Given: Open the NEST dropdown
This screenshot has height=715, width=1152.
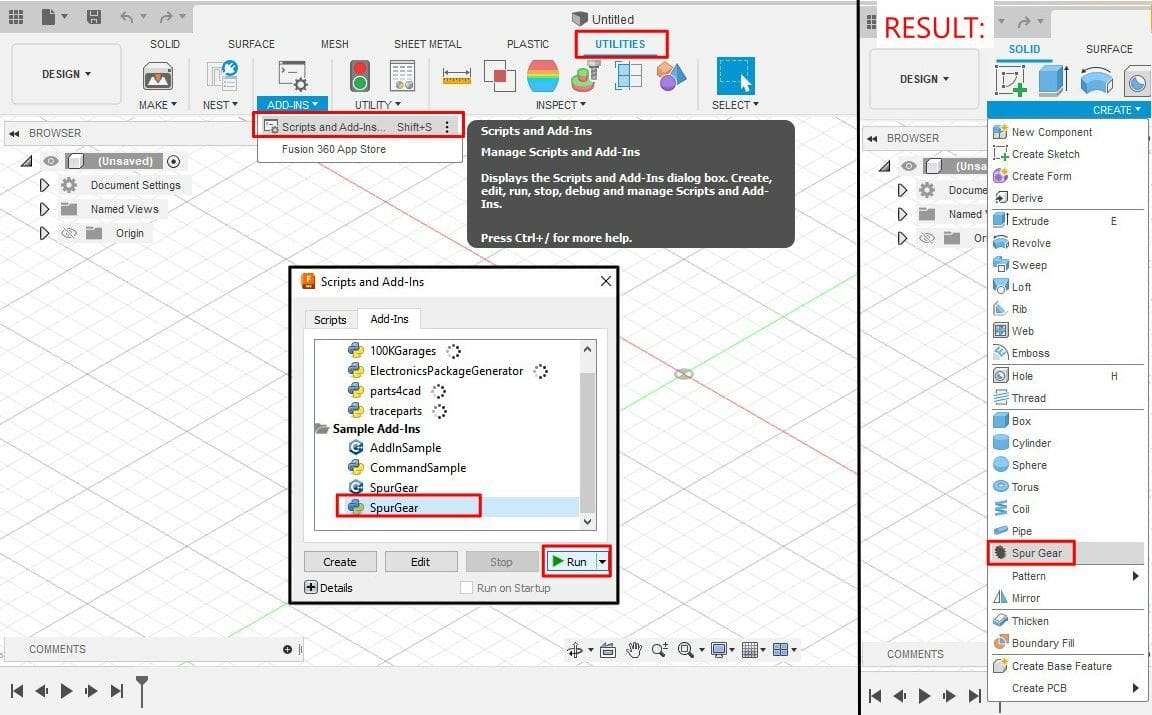Looking at the screenshot, I should coord(220,105).
